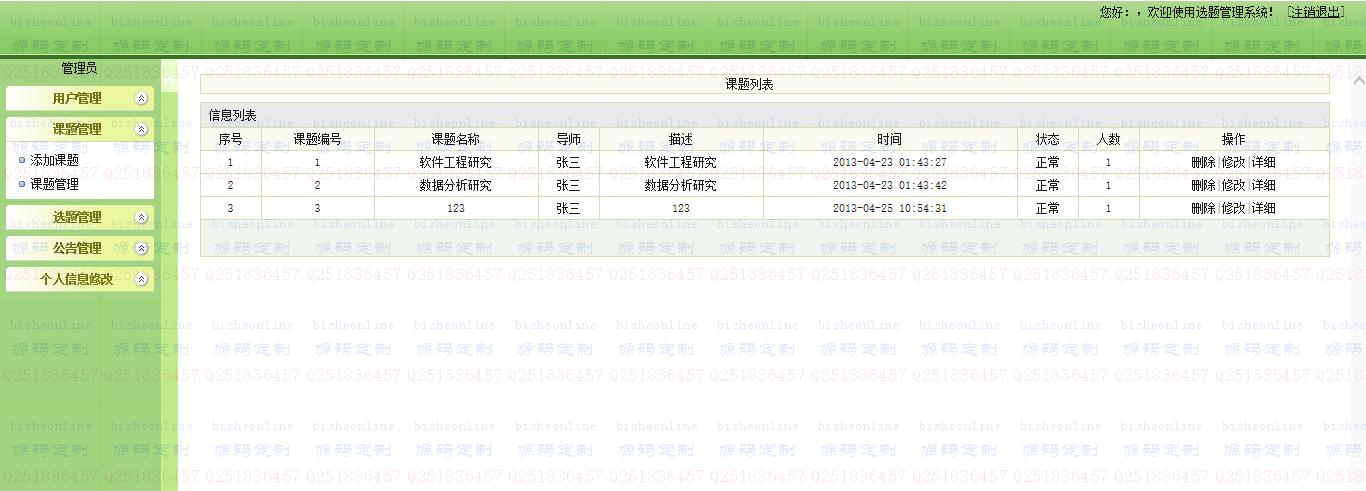View details of 软件工程研究 topic
1366x491 pixels.
[x=1264, y=162]
